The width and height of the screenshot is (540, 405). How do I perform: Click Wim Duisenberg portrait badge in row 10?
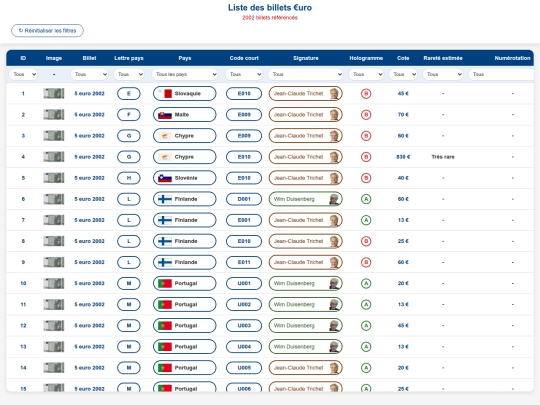(x=305, y=283)
